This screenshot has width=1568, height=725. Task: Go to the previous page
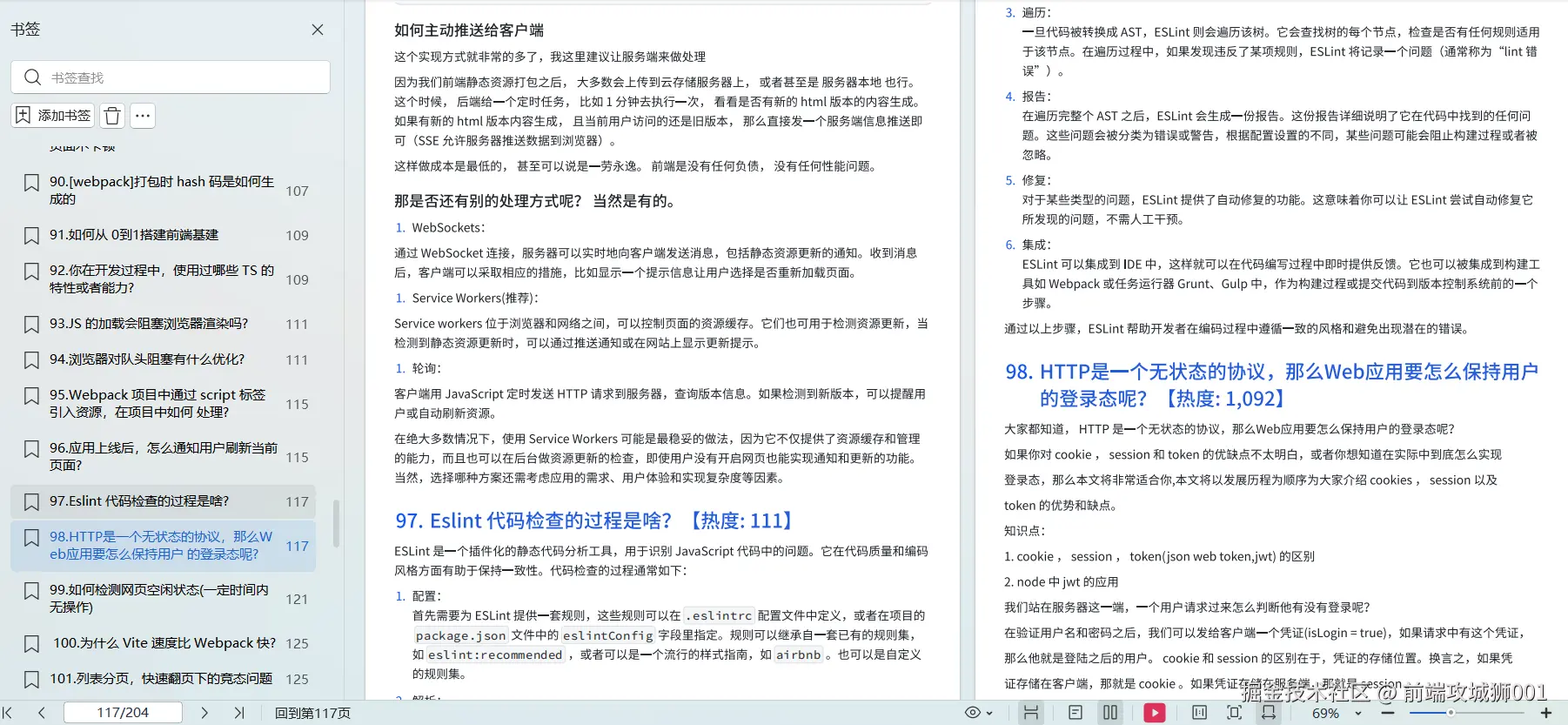coord(42,713)
